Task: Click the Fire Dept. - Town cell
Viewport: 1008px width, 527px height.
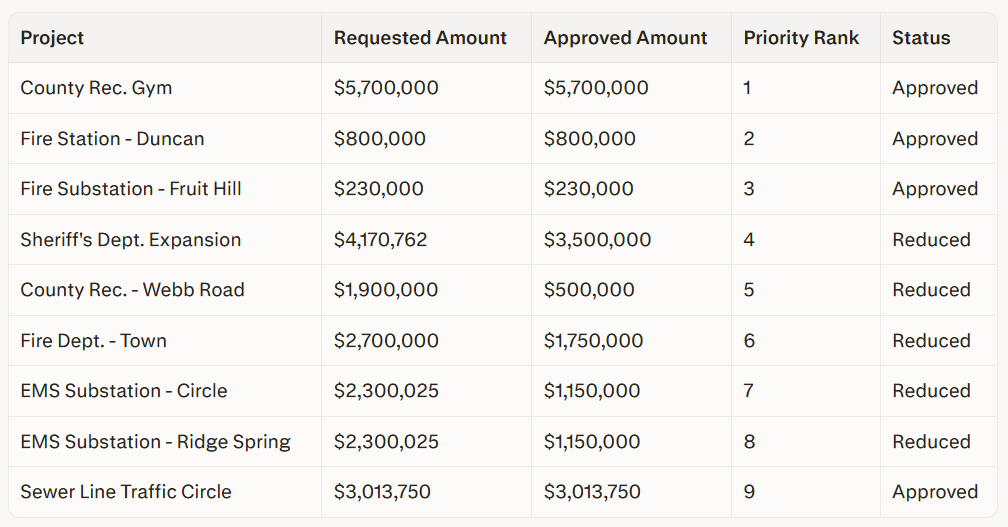Action: click(93, 341)
